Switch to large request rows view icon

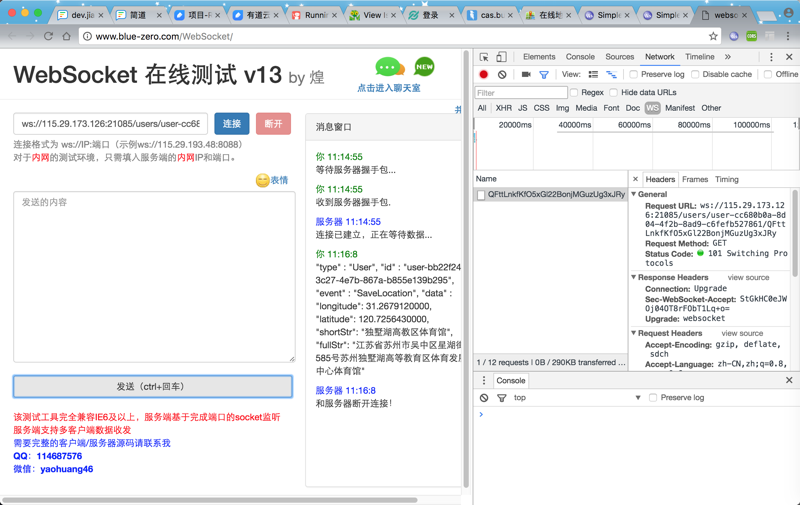[x=593, y=74]
